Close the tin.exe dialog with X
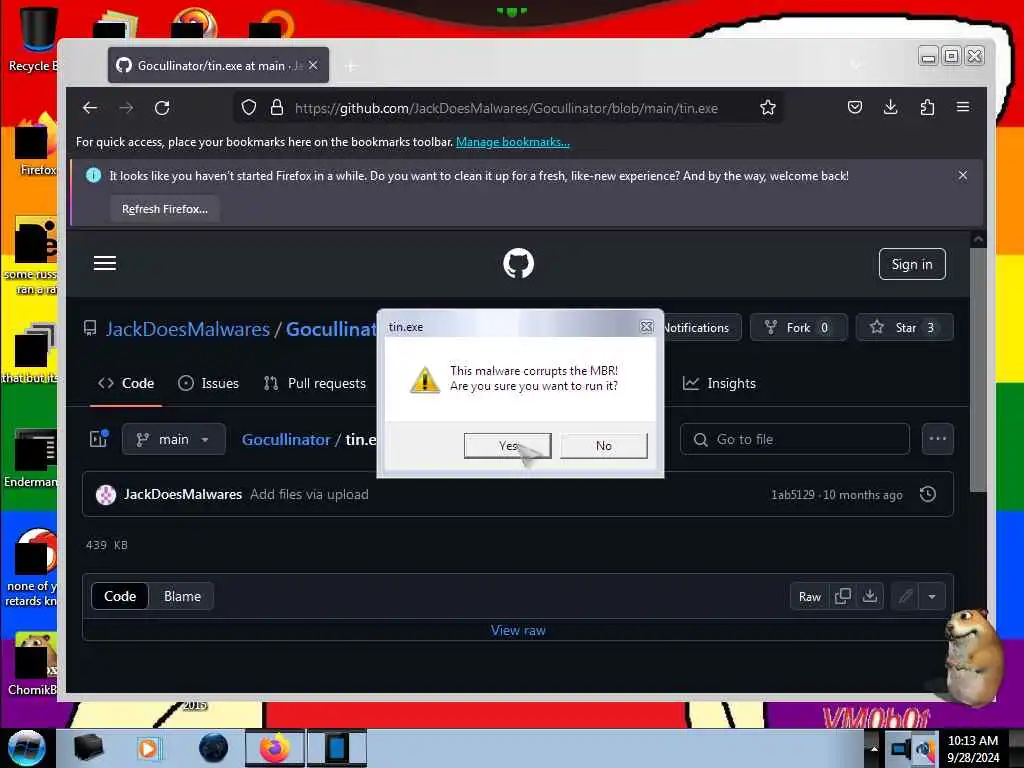 tap(647, 327)
